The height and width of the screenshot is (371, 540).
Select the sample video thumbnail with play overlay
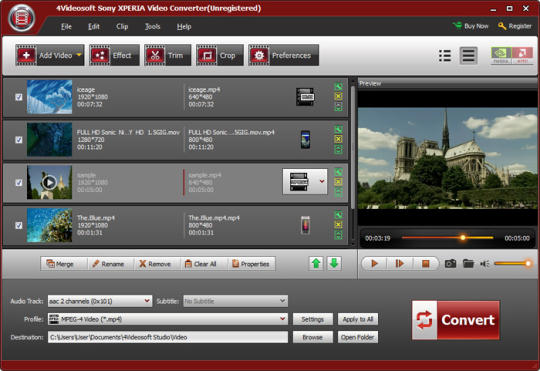[50, 182]
